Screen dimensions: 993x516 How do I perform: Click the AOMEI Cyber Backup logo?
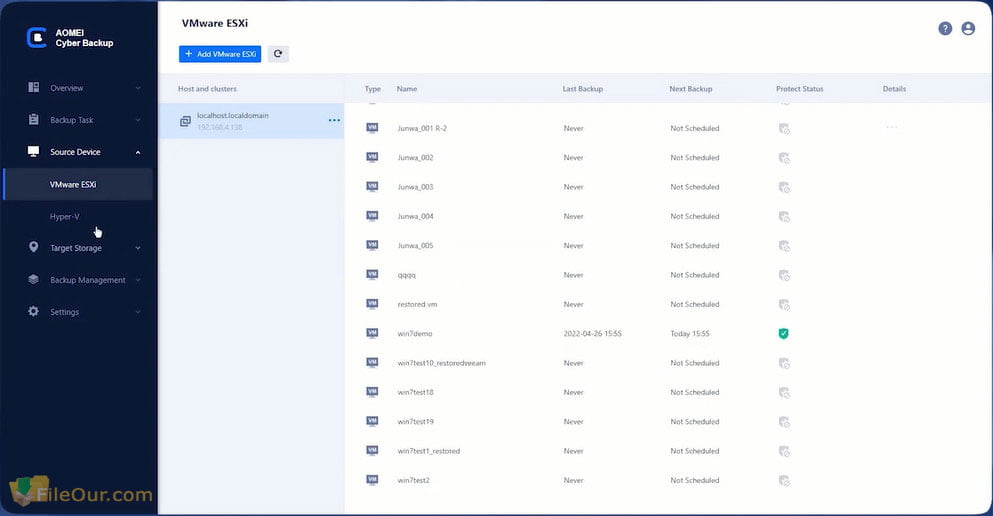70,38
